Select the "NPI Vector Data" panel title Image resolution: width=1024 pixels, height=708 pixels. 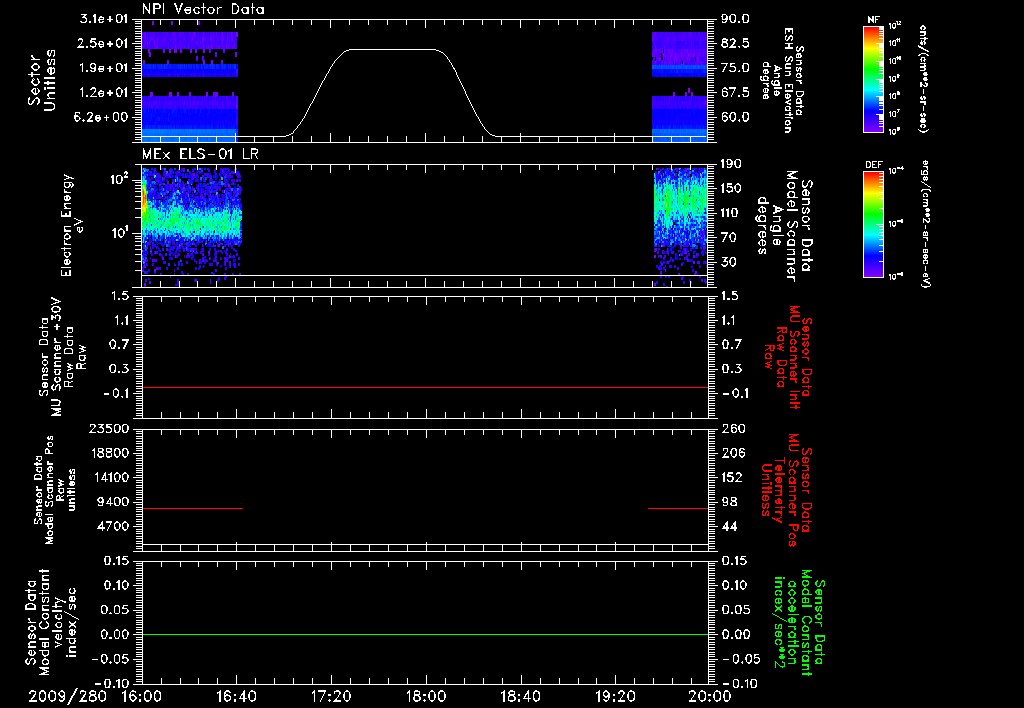pos(204,9)
